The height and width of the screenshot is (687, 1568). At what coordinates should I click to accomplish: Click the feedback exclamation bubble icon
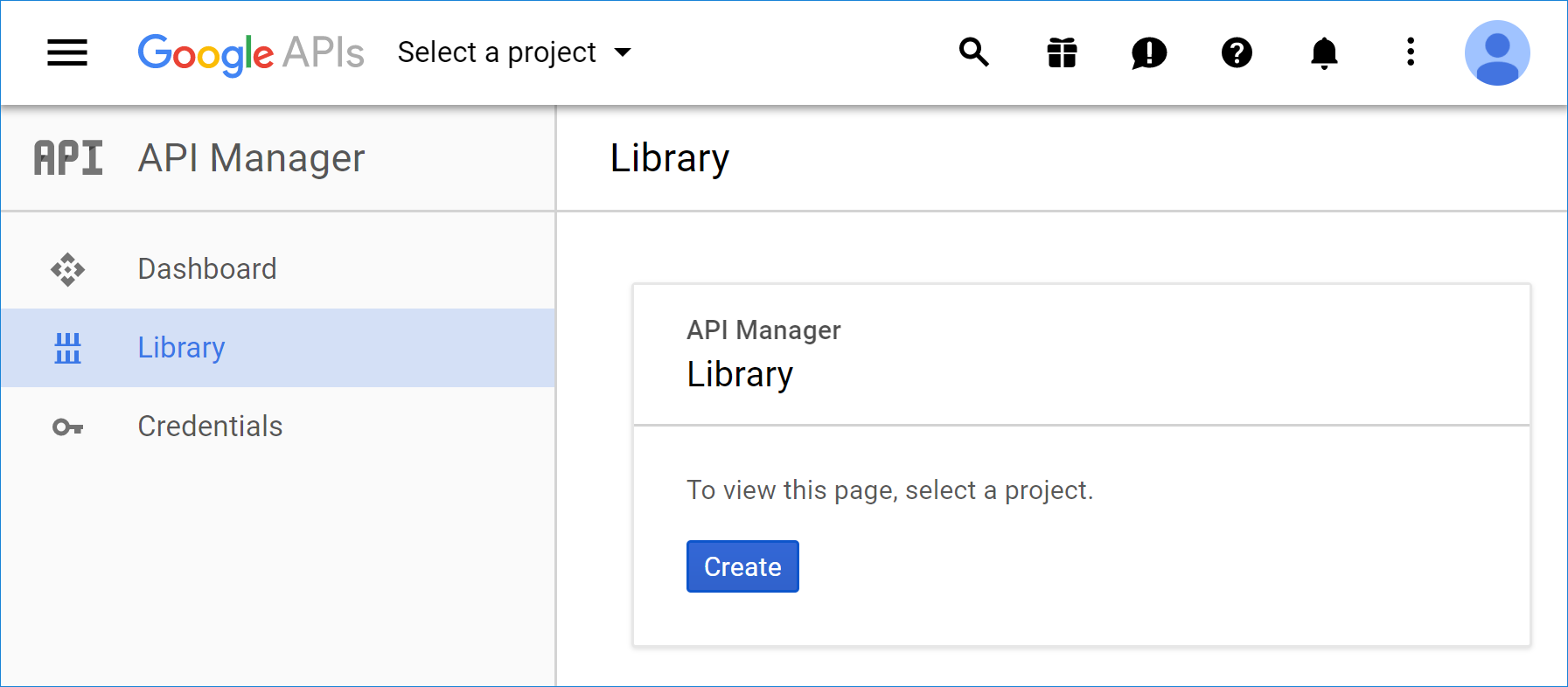pyautogui.click(x=1149, y=52)
